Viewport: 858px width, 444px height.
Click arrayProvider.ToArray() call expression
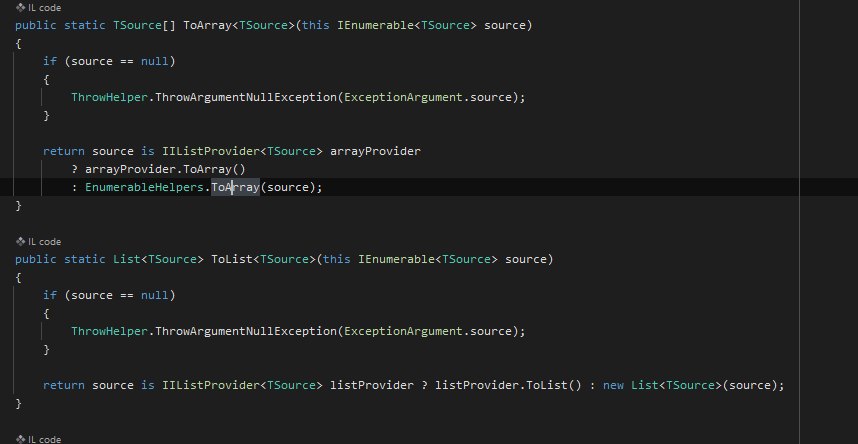coord(165,169)
